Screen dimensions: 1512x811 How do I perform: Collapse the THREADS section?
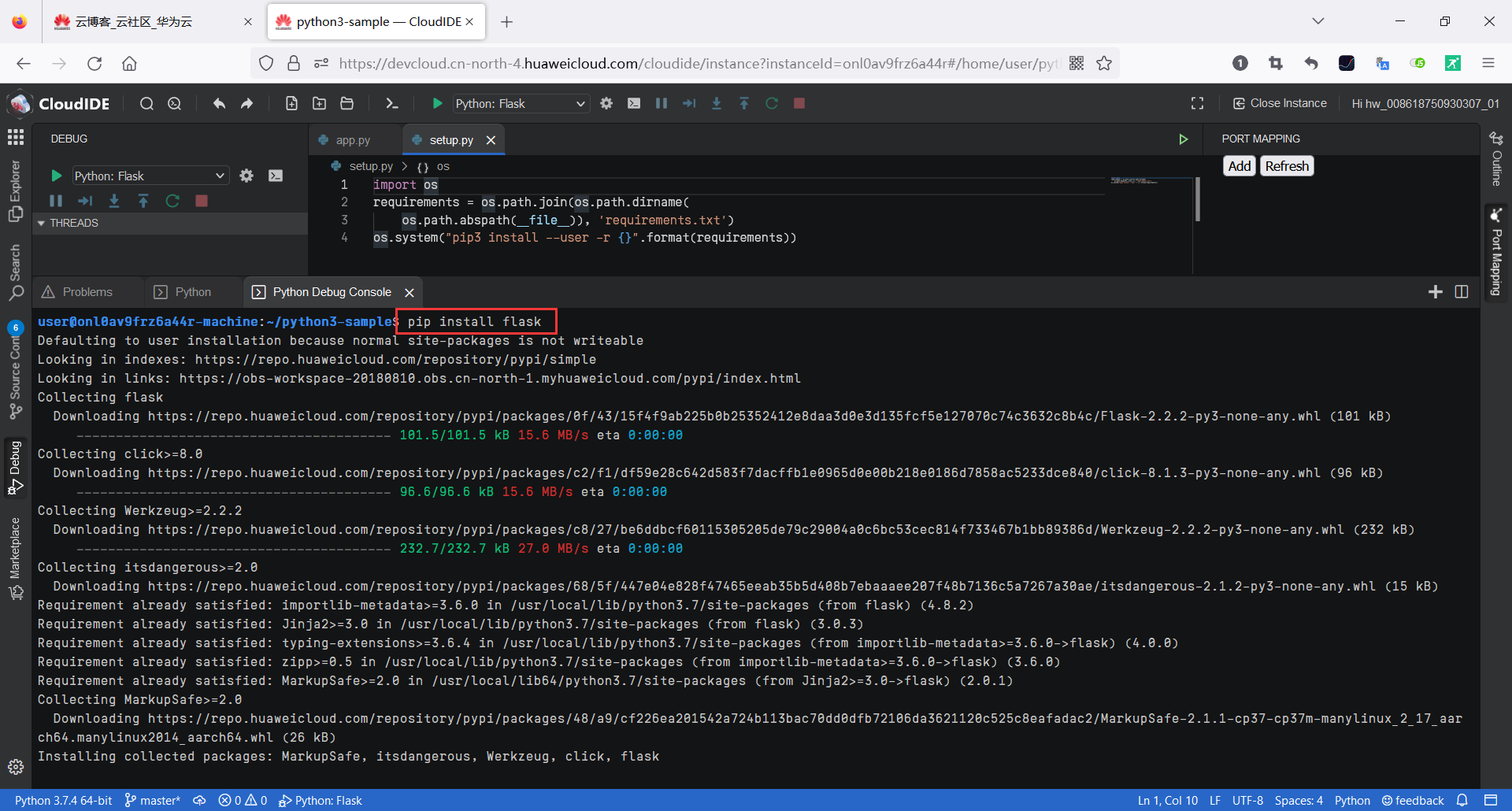[x=170, y=223]
